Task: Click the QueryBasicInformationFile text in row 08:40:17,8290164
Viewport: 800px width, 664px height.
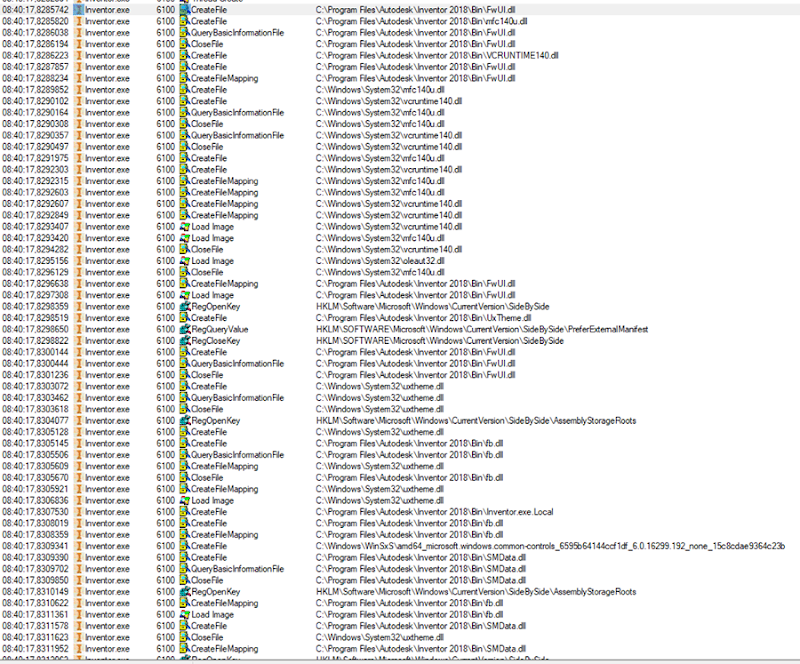Action: click(x=237, y=112)
